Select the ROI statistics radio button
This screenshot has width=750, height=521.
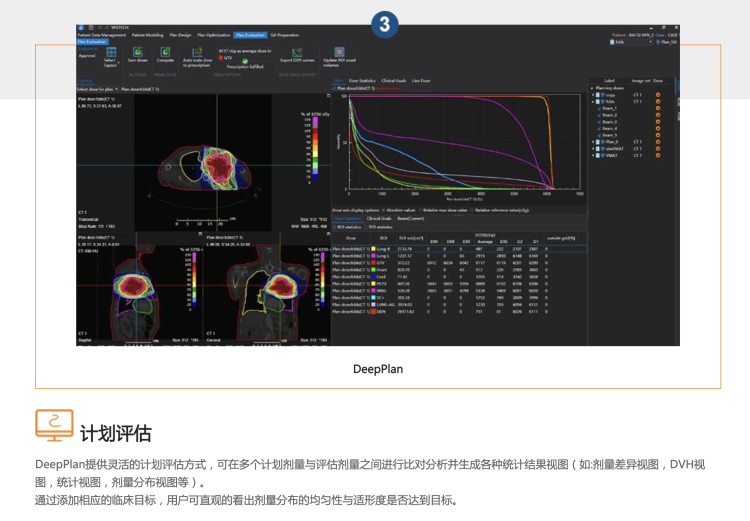(x=335, y=227)
